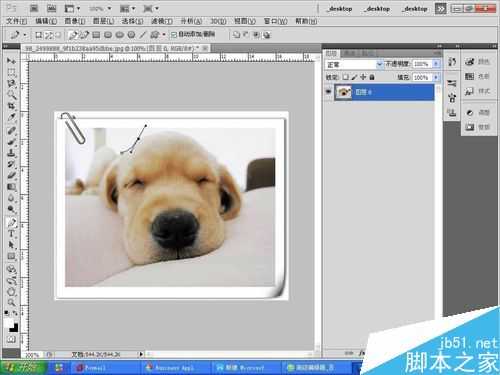The image size is (500, 375).
Task: Select the Crop tool
Action: pyautogui.click(x=11, y=106)
